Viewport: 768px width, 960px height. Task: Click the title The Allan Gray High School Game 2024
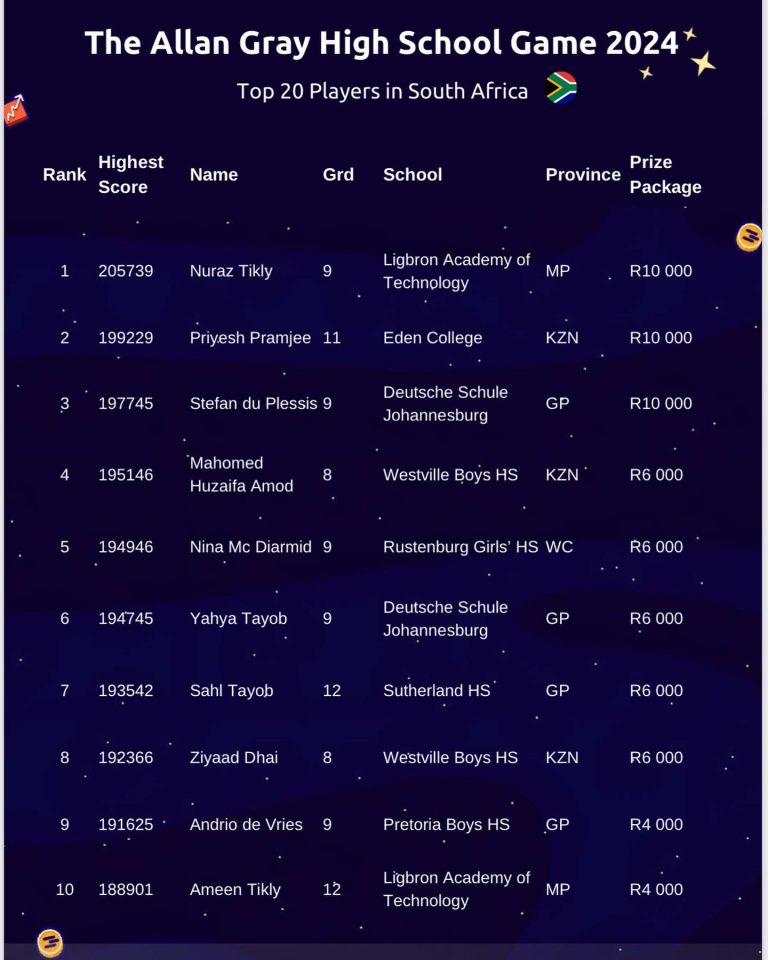(381, 43)
